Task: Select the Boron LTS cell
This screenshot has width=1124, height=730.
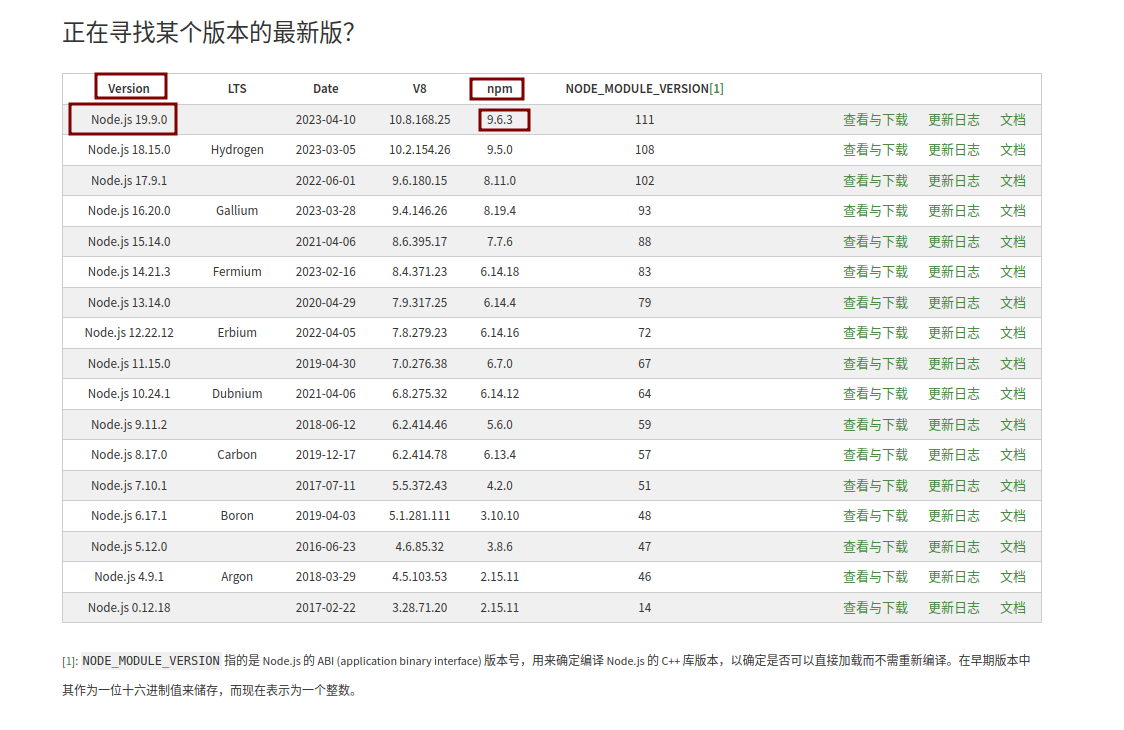Action: tap(237, 516)
